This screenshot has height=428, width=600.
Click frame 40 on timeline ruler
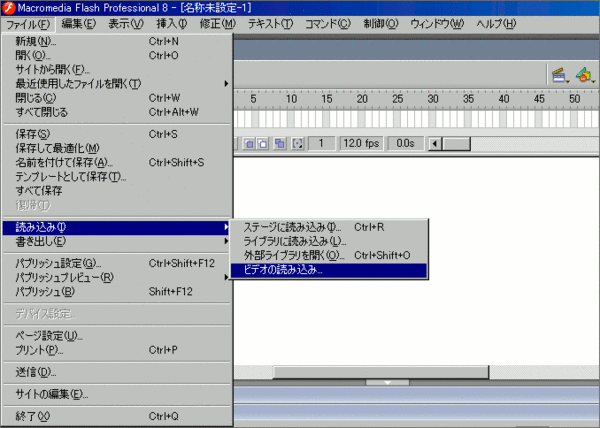[504, 99]
